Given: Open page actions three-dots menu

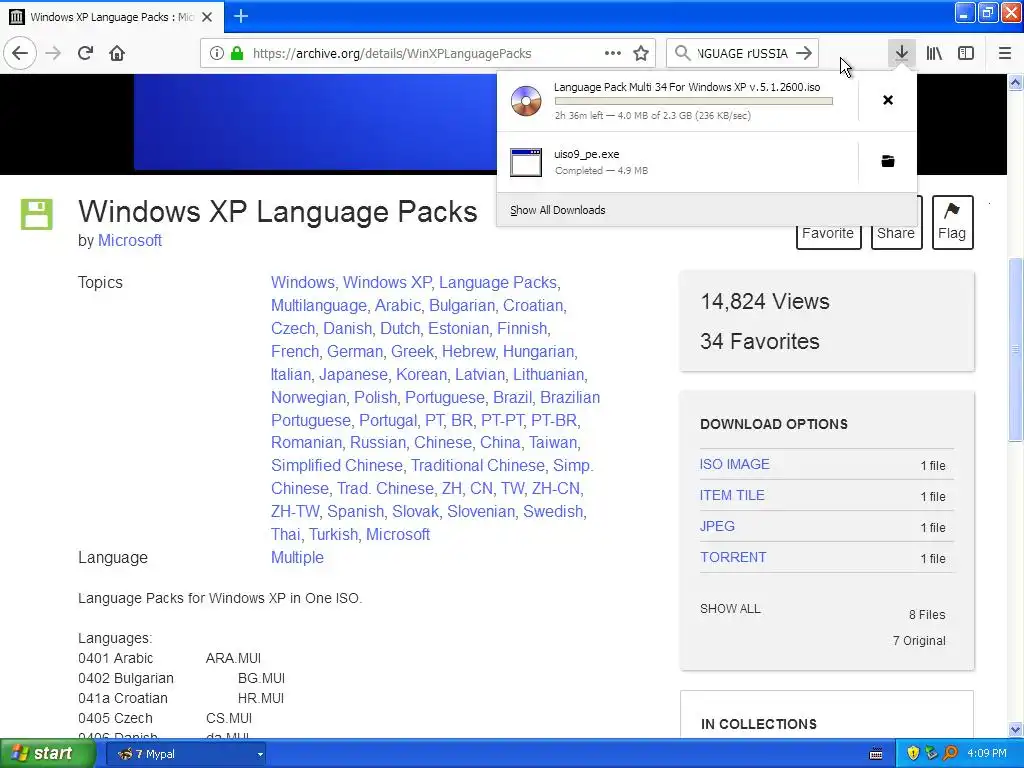Looking at the screenshot, I should point(613,53).
